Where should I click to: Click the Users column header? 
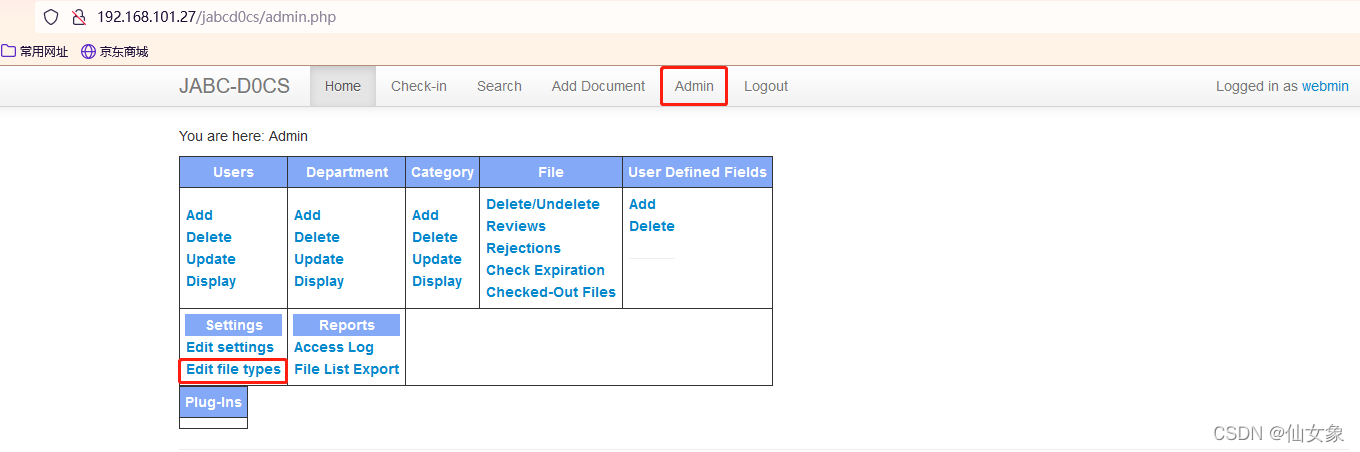233,172
